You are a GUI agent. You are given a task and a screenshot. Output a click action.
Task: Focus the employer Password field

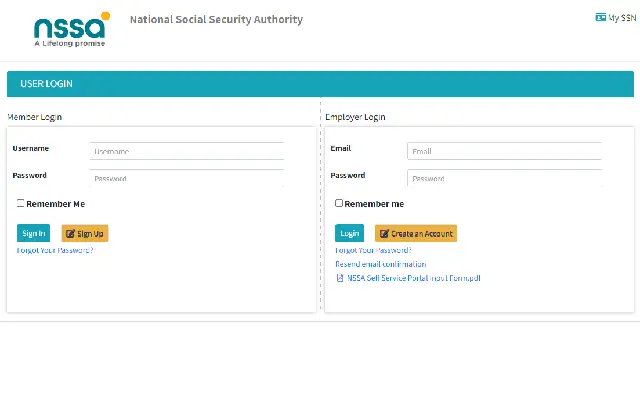pyautogui.click(x=504, y=178)
